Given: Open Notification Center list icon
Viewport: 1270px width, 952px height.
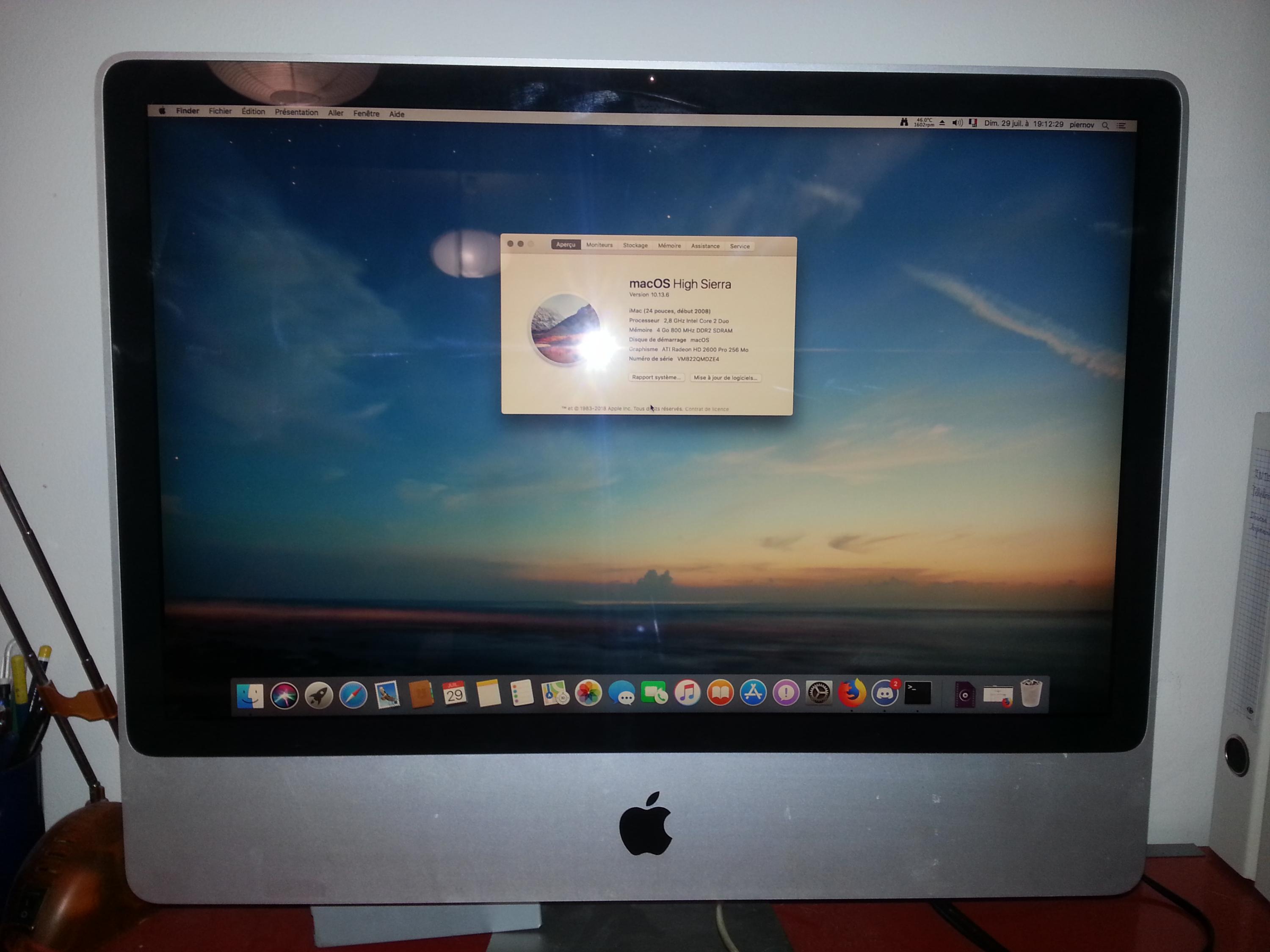Looking at the screenshot, I should [1121, 125].
